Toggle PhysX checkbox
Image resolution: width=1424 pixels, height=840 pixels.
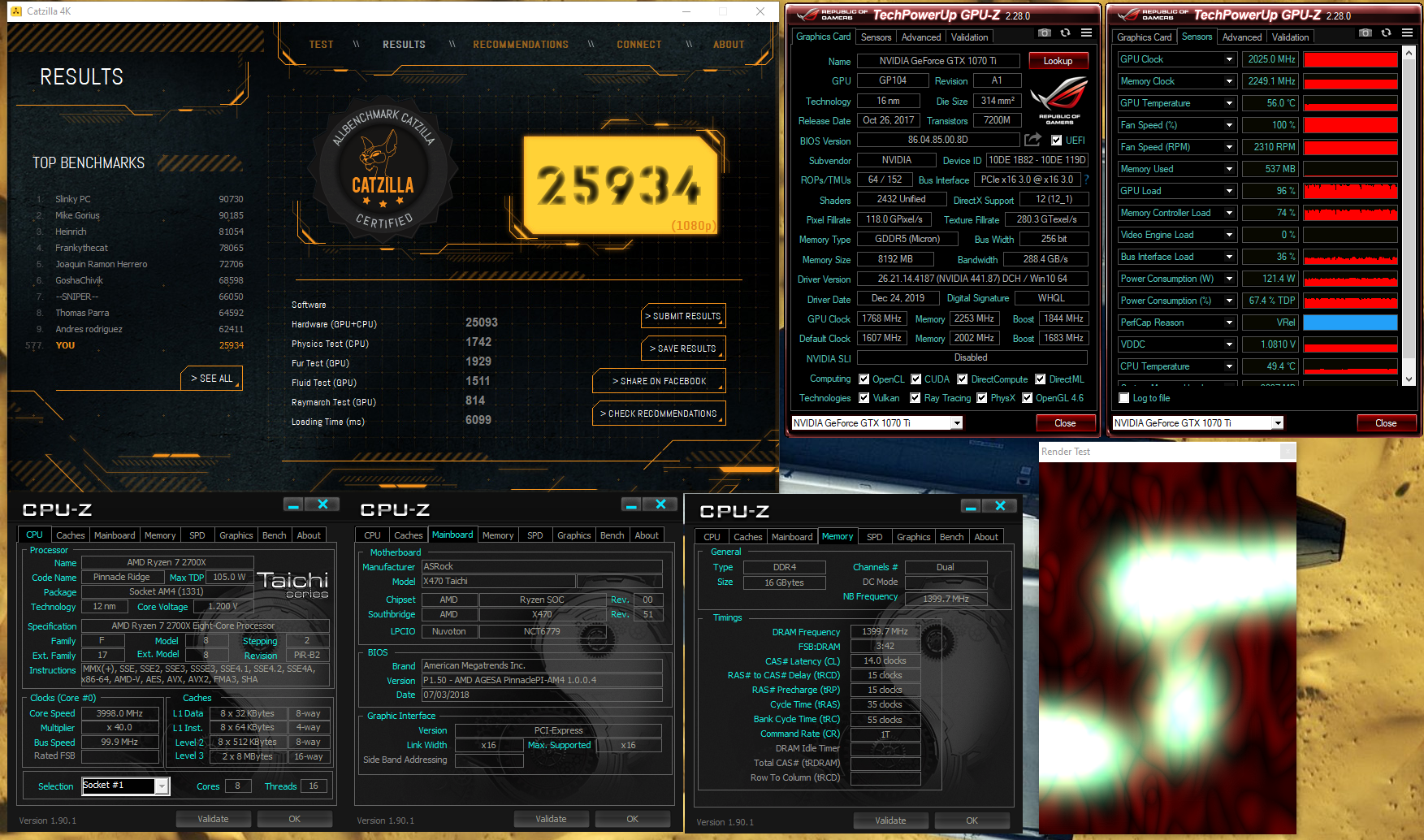pos(982,398)
